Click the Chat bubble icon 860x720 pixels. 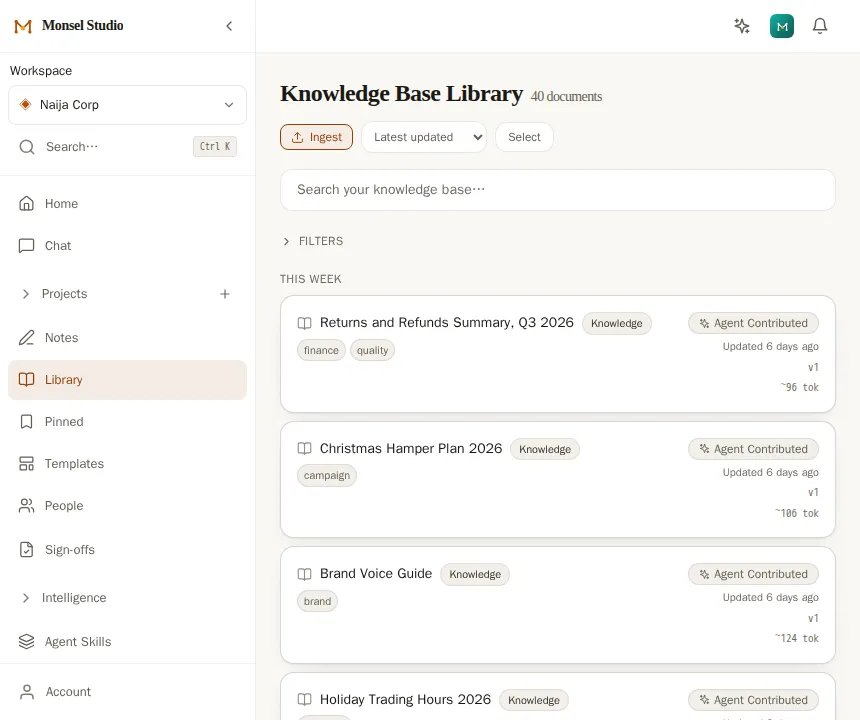[x=26, y=246]
